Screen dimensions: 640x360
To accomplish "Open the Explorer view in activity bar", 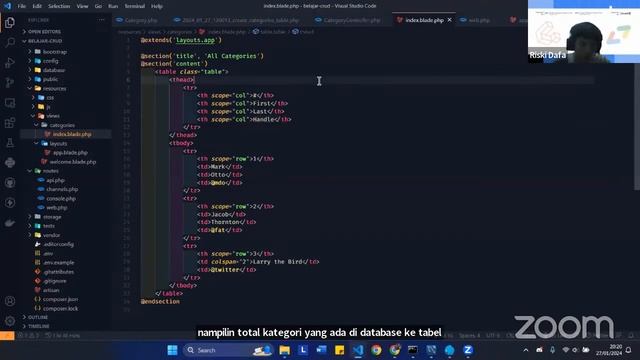I will 10,22.
